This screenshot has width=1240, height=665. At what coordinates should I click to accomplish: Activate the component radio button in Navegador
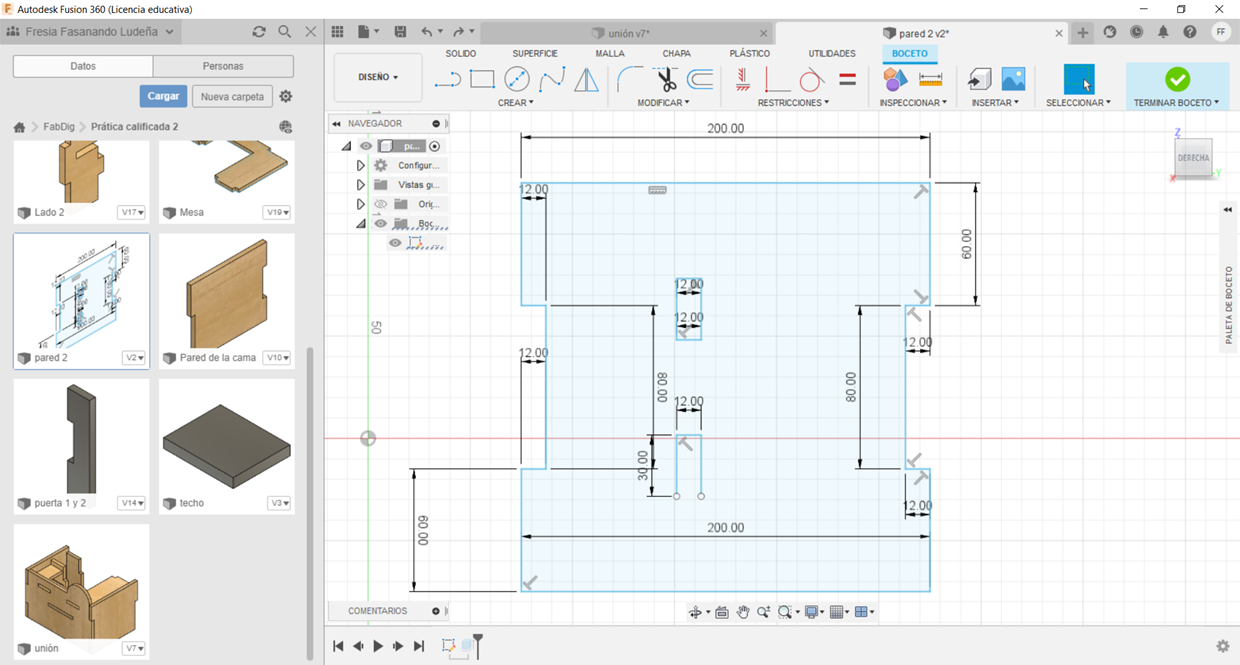point(434,146)
